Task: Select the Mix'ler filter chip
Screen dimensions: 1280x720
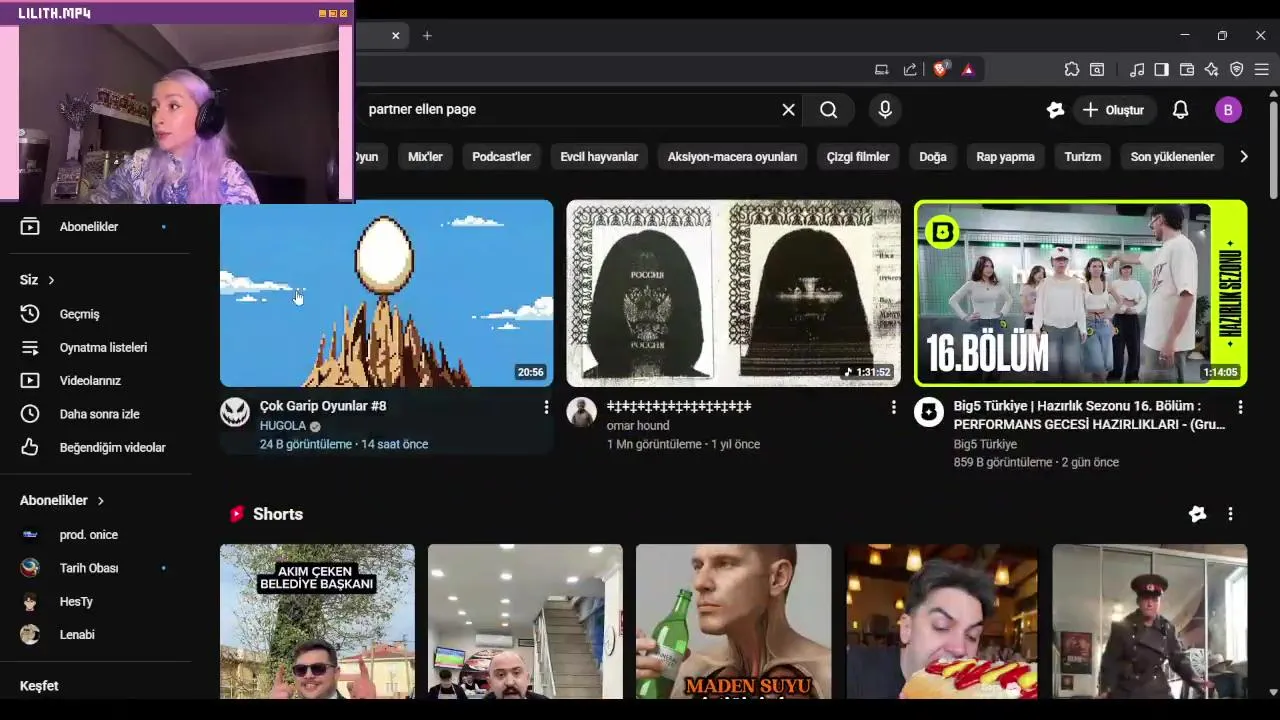Action: click(425, 157)
